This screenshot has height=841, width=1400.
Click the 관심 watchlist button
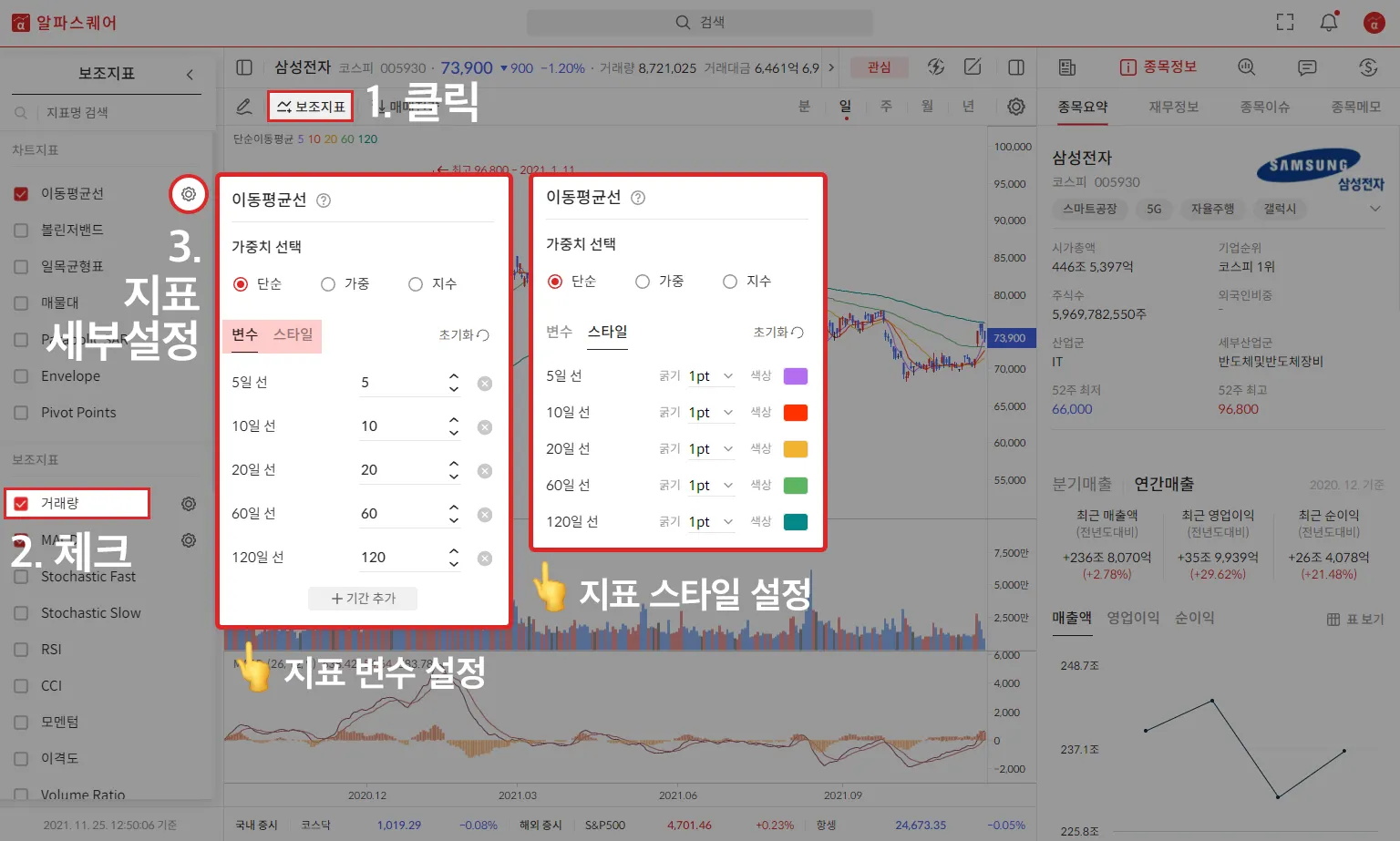click(x=880, y=67)
